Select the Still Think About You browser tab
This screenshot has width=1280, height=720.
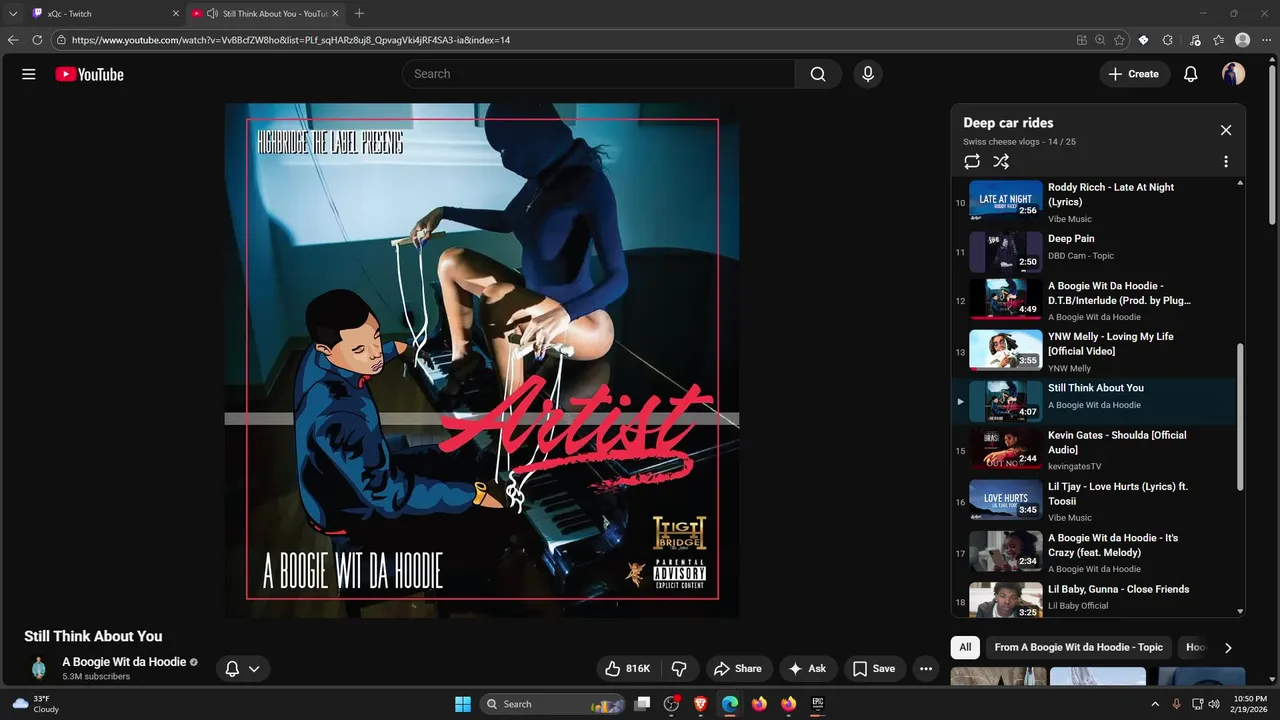tap(264, 14)
